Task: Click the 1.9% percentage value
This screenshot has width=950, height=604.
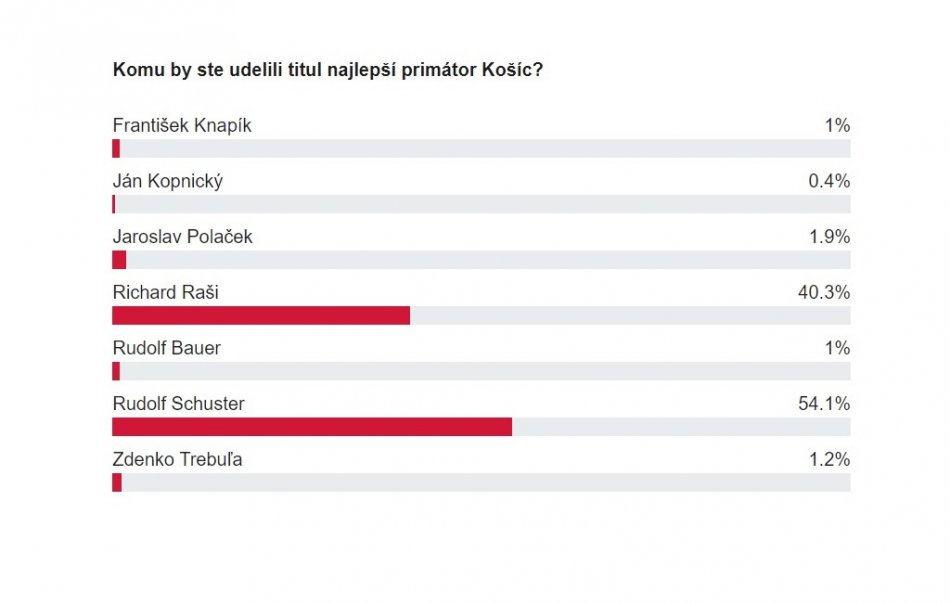Action: tap(831, 237)
